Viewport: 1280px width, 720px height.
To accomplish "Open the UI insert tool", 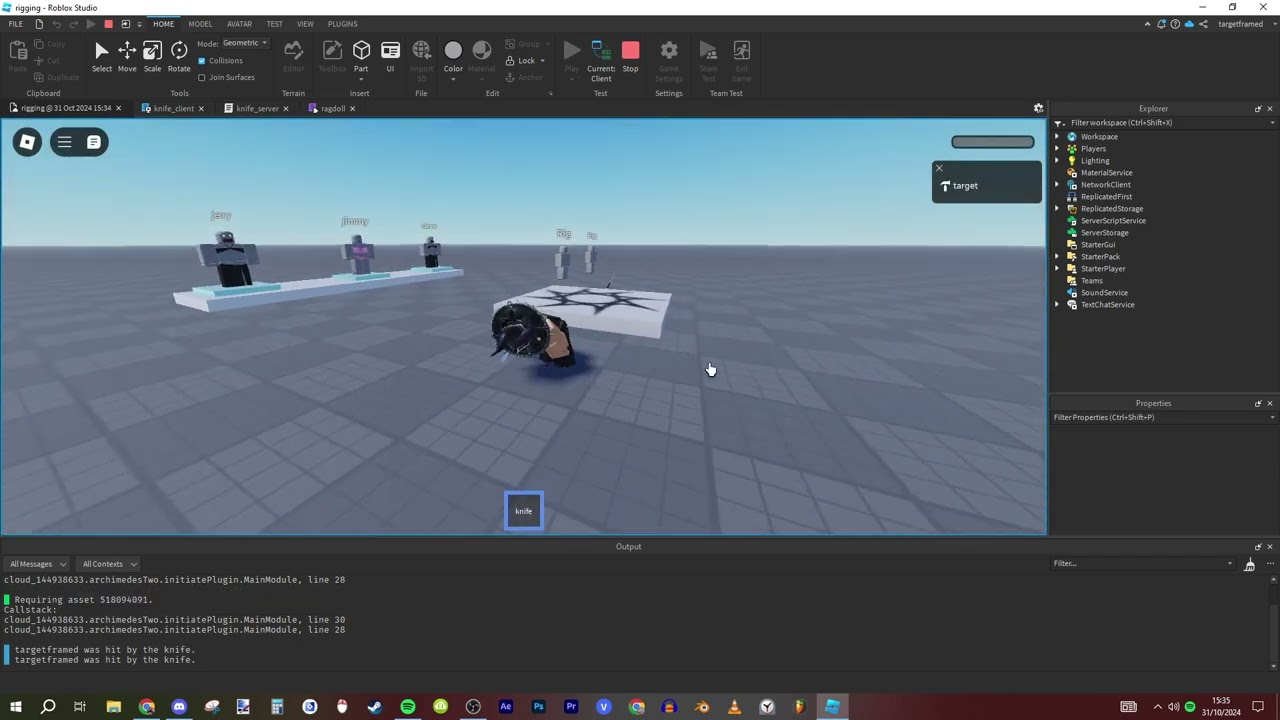I will (390, 56).
